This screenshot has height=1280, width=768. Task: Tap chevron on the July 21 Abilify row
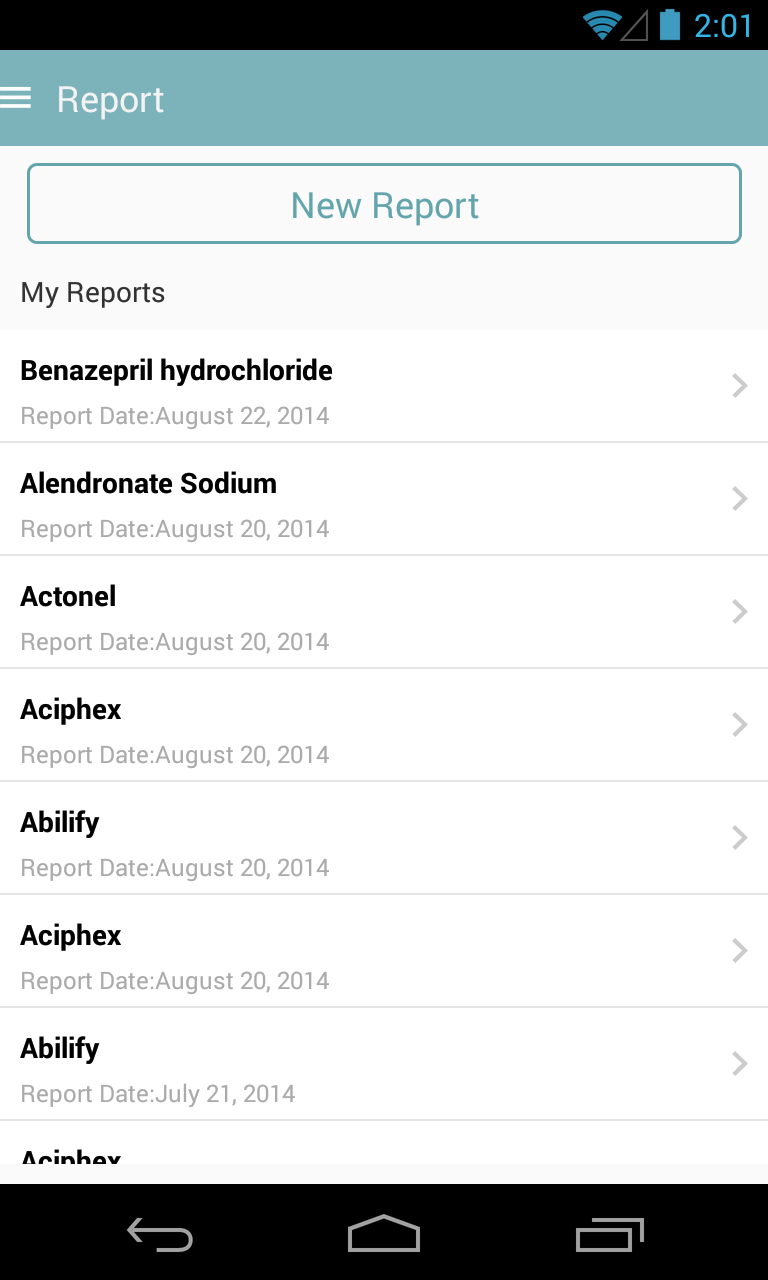(740, 1064)
